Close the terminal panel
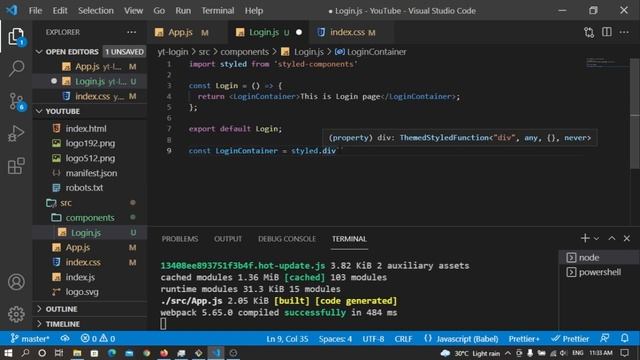 pyautogui.click(x=627, y=238)
